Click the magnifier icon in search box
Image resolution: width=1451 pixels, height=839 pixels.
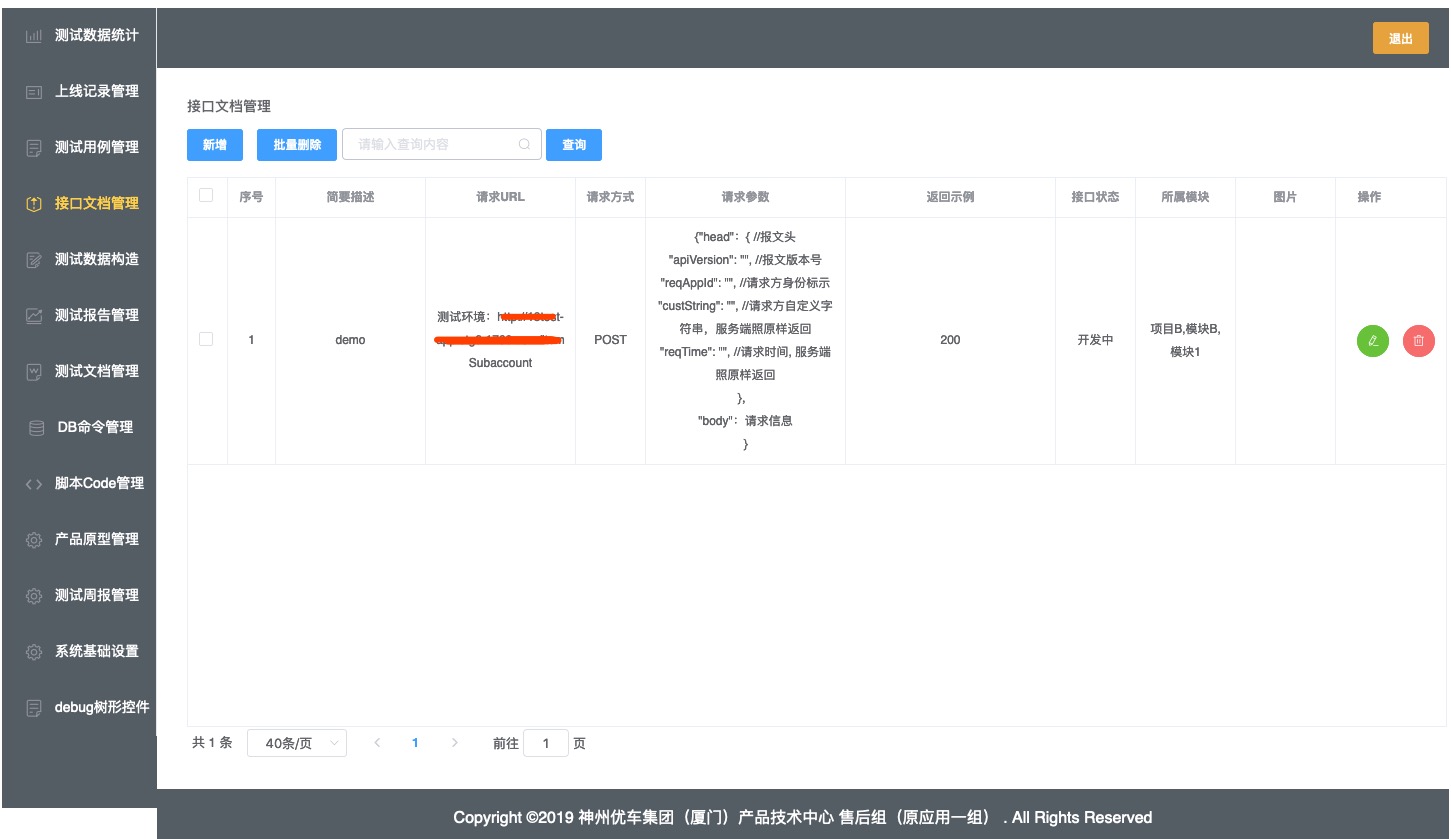click(524, 144)
